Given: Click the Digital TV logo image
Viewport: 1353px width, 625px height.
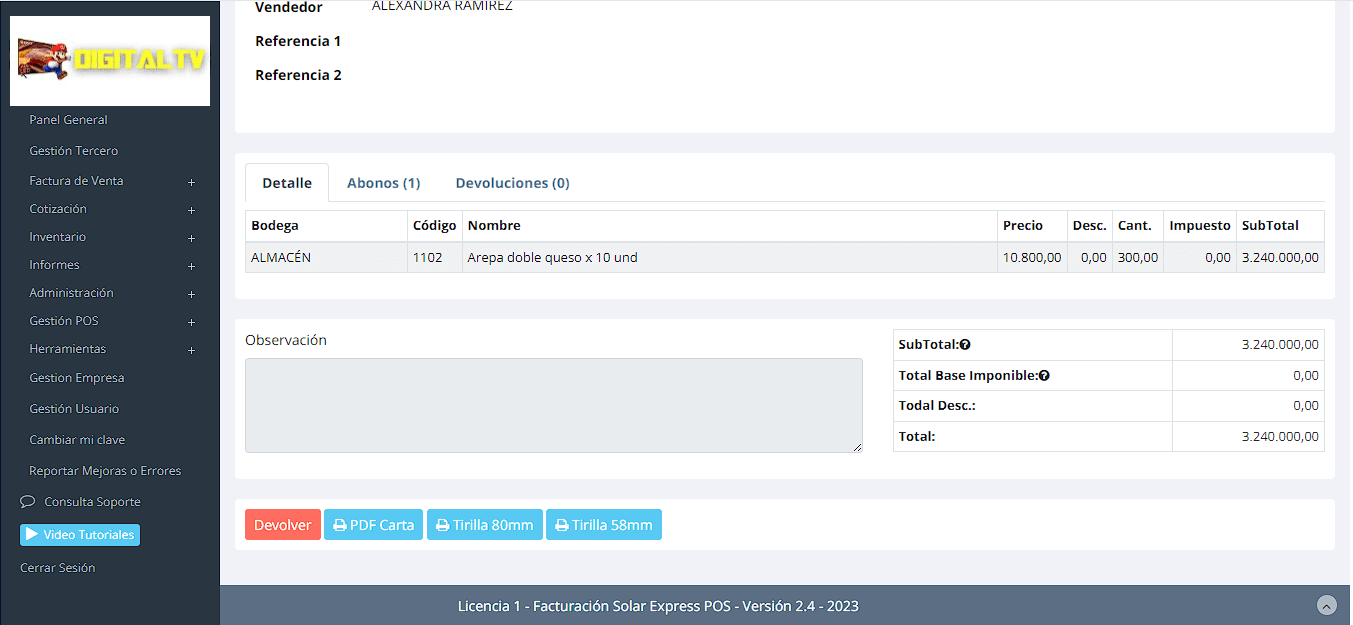Looking at the screenshot, I should tap(110, 61).
